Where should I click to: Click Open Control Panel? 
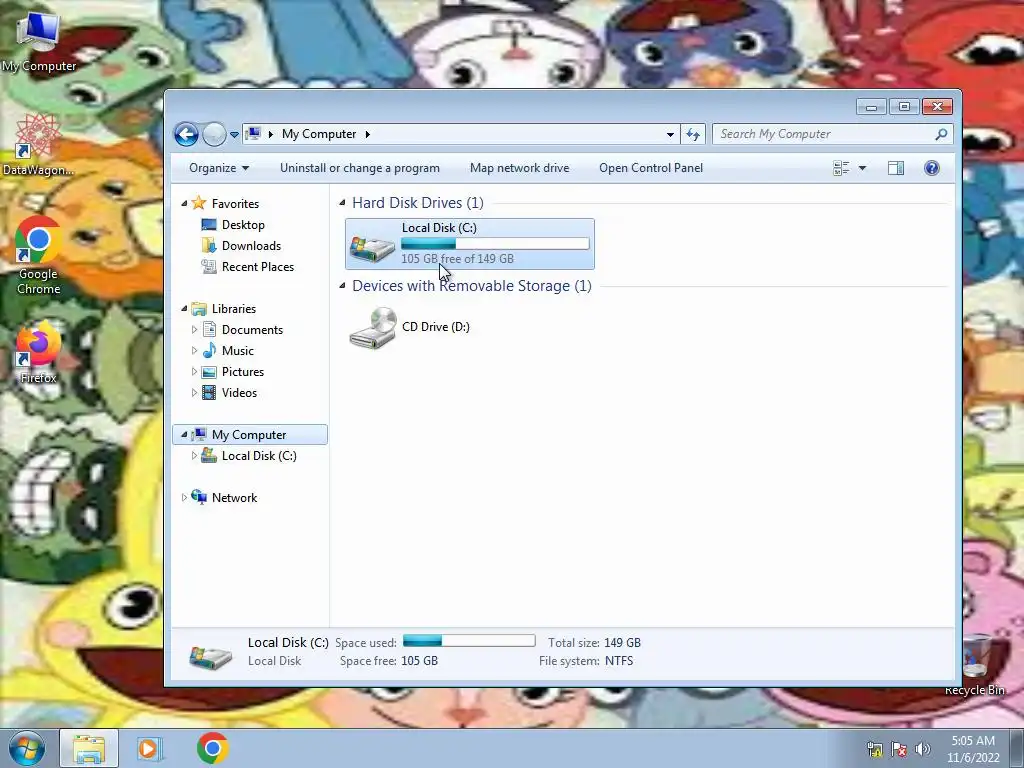[651, 168]
